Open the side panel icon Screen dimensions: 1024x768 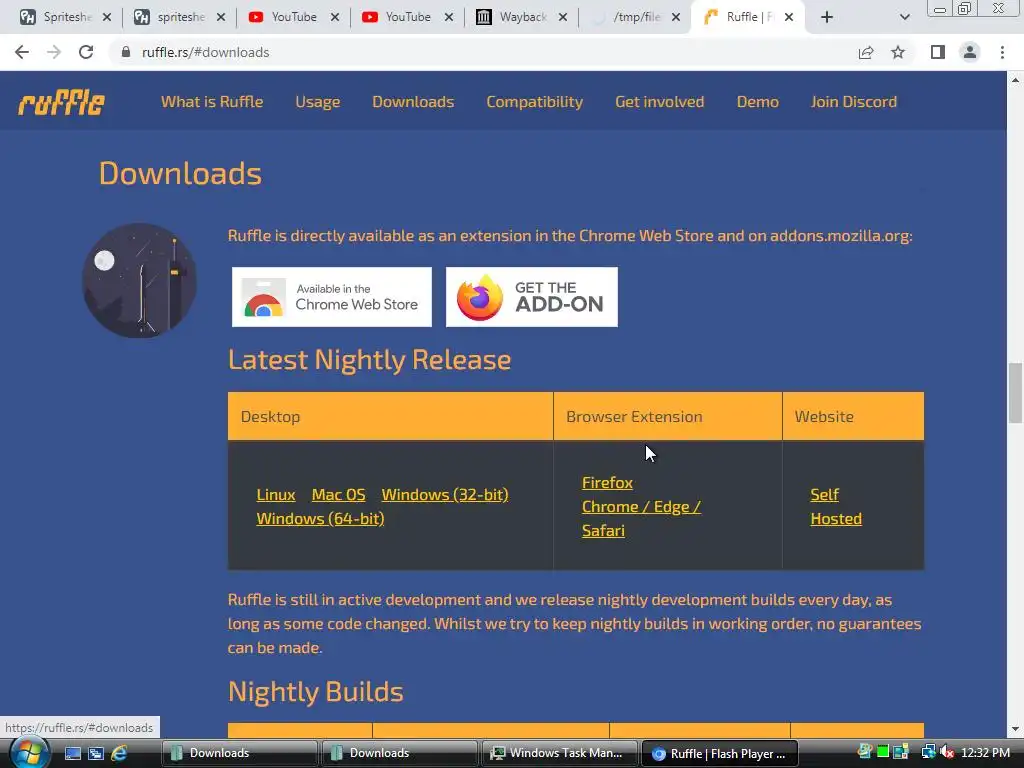938,52
